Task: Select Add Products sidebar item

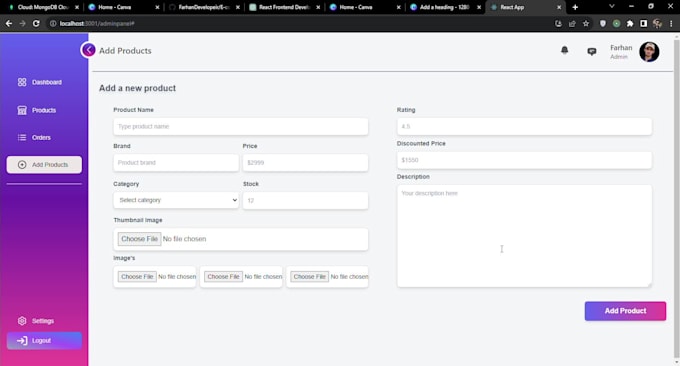Action: click(x=44, y=165)
